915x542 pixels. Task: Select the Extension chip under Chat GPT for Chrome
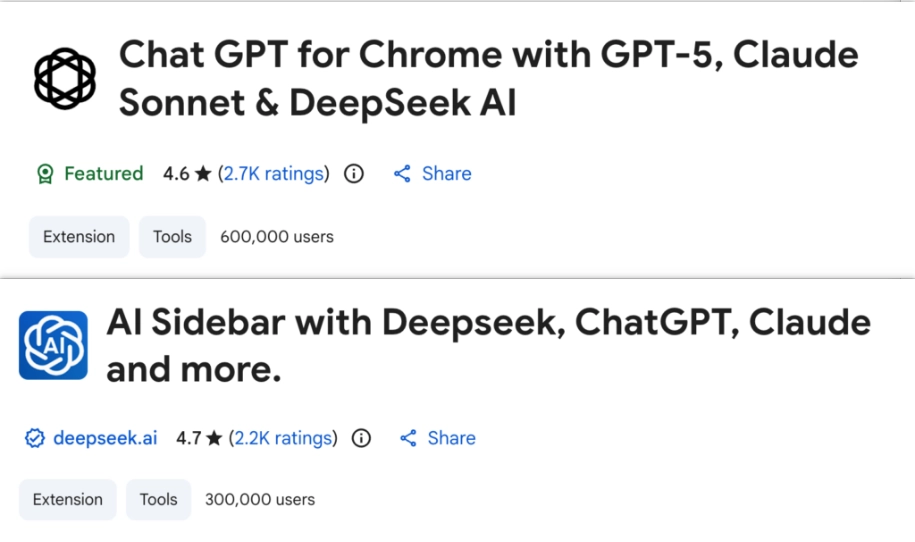click(79, 237)
